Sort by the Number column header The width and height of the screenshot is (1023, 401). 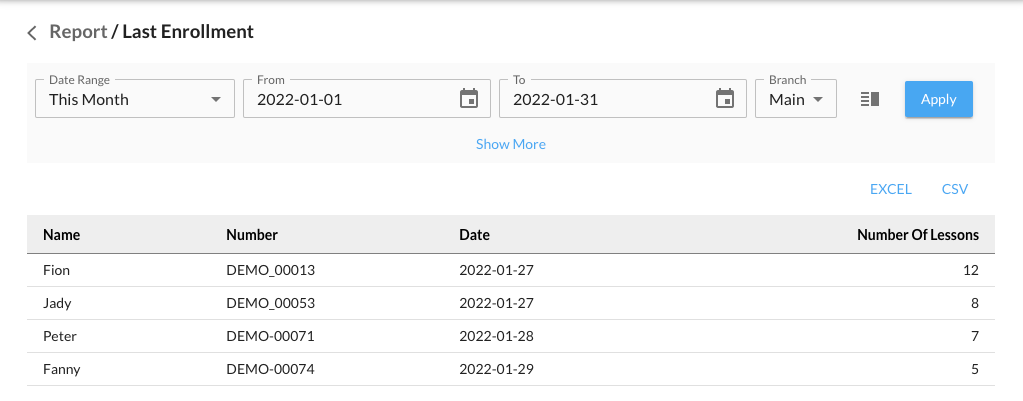252,235
